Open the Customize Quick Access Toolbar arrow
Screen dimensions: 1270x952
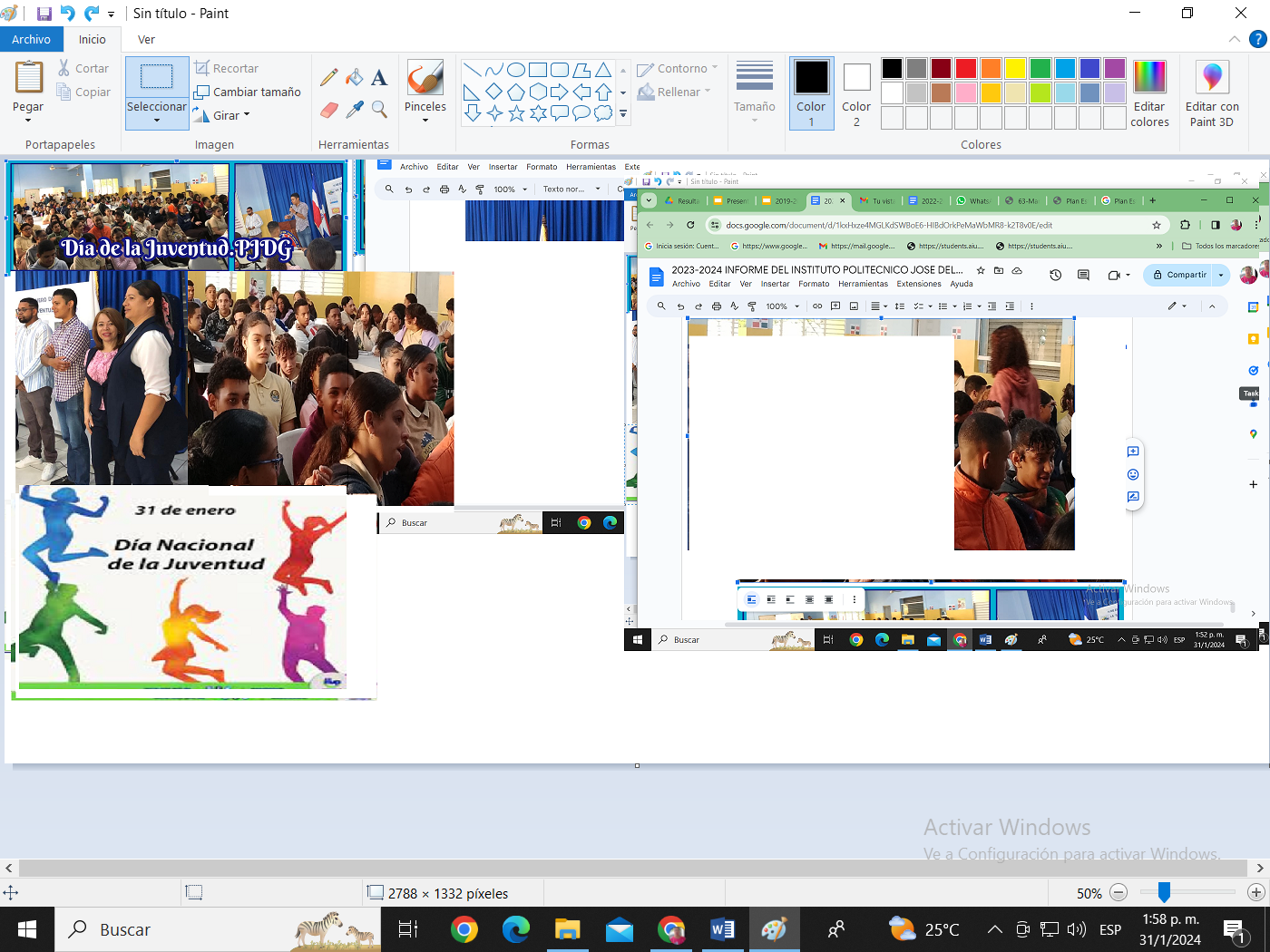pos(111,15)
